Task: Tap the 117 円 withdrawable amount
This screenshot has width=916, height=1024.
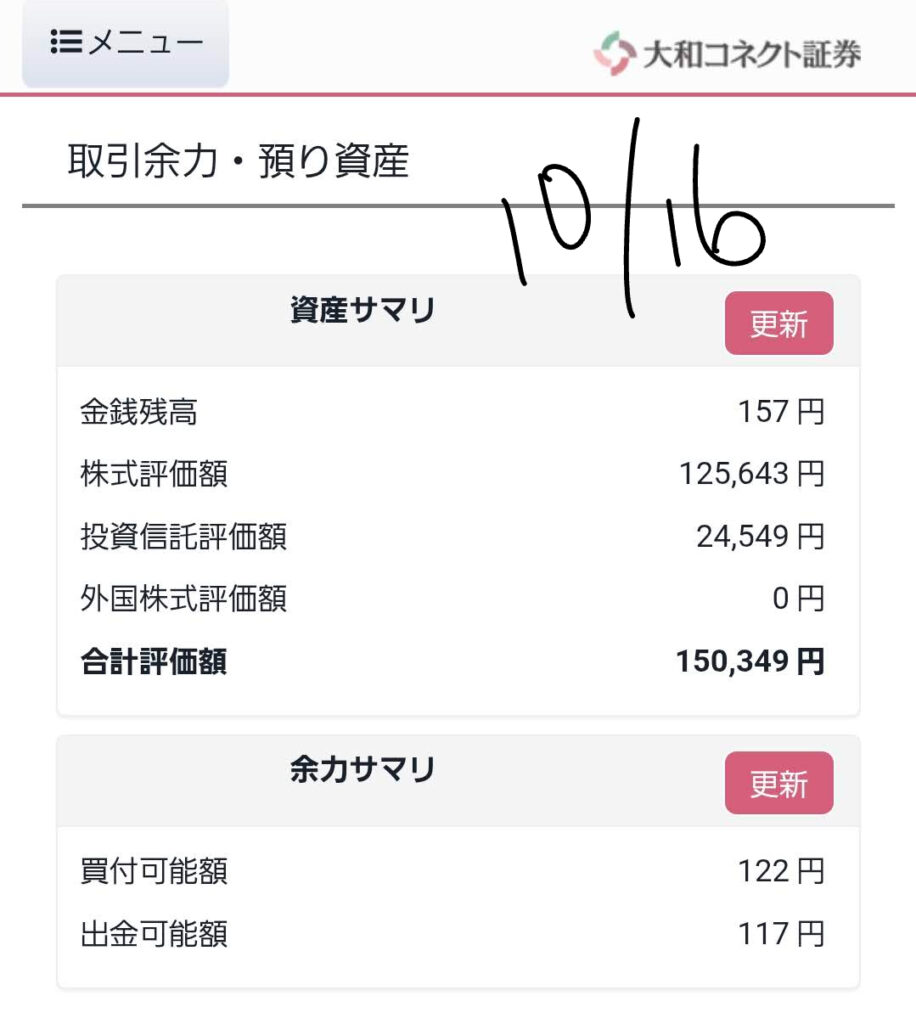Action: (781, 934)
